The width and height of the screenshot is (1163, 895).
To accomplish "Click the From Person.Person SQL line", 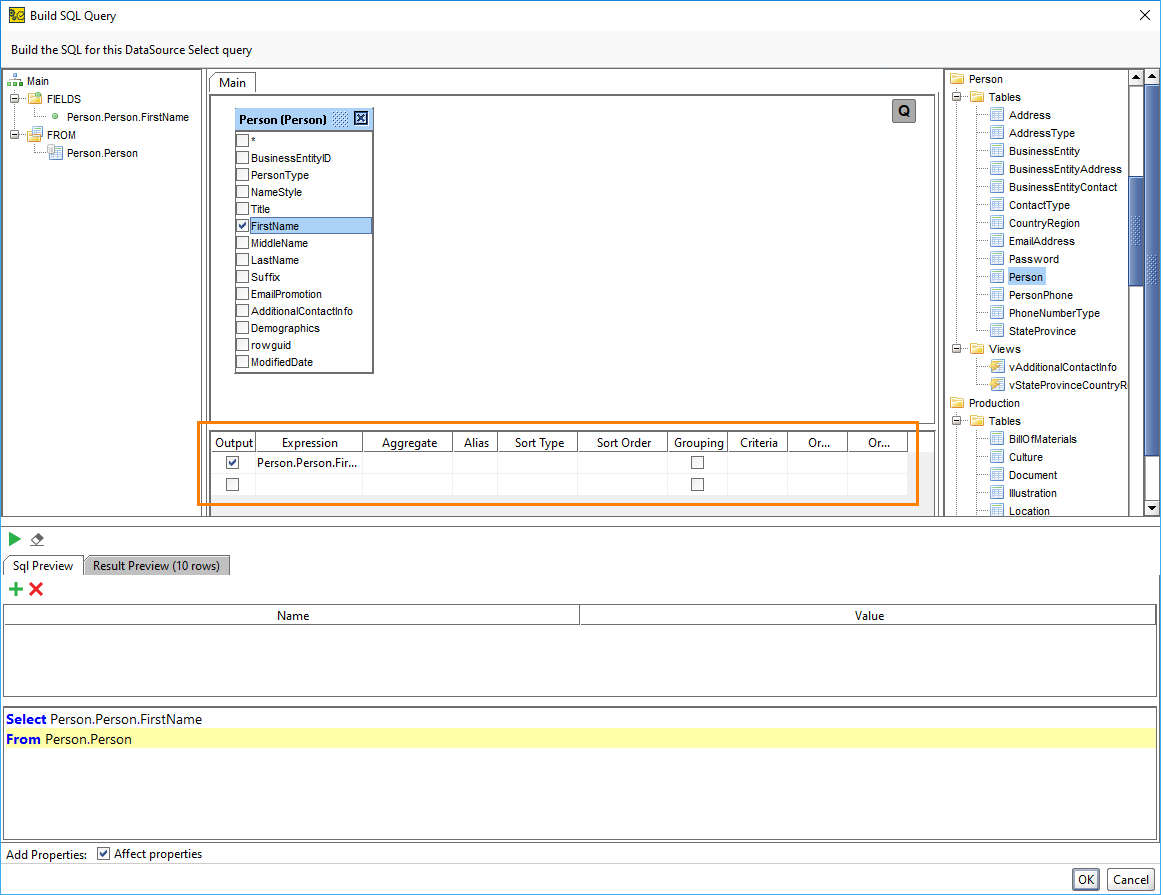I will pos(580,739).
